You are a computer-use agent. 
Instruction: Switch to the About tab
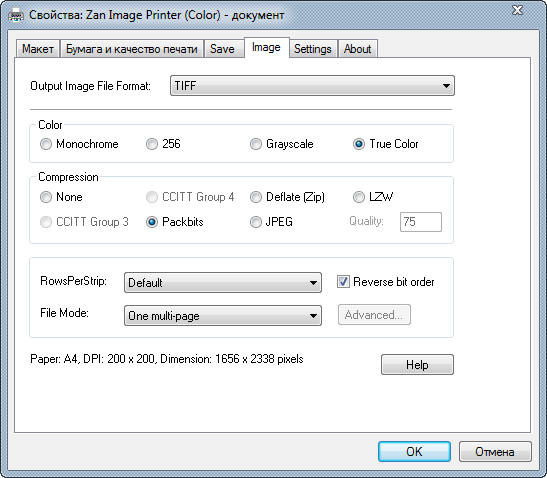[358, 49]
